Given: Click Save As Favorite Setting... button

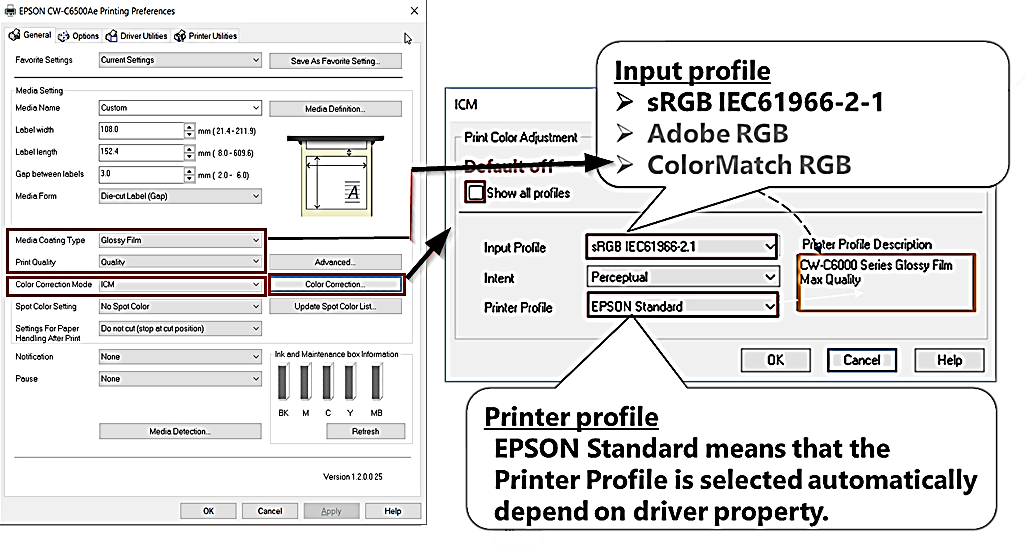Looking at the screenshot, I should pyautogui.click(x=335, y=61).
